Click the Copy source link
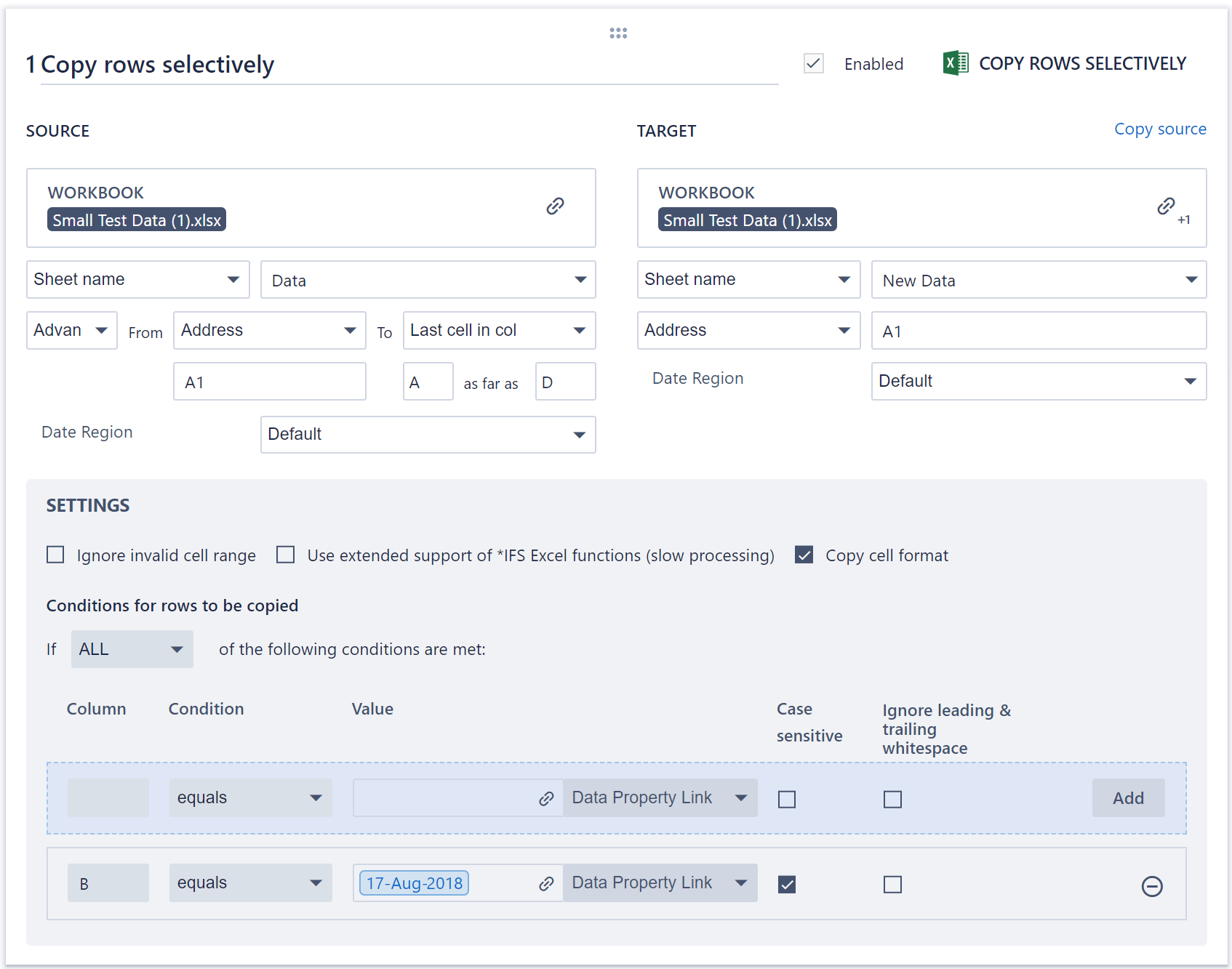This screenshot has height=969, width=1232. click(x=1160, y=129)
